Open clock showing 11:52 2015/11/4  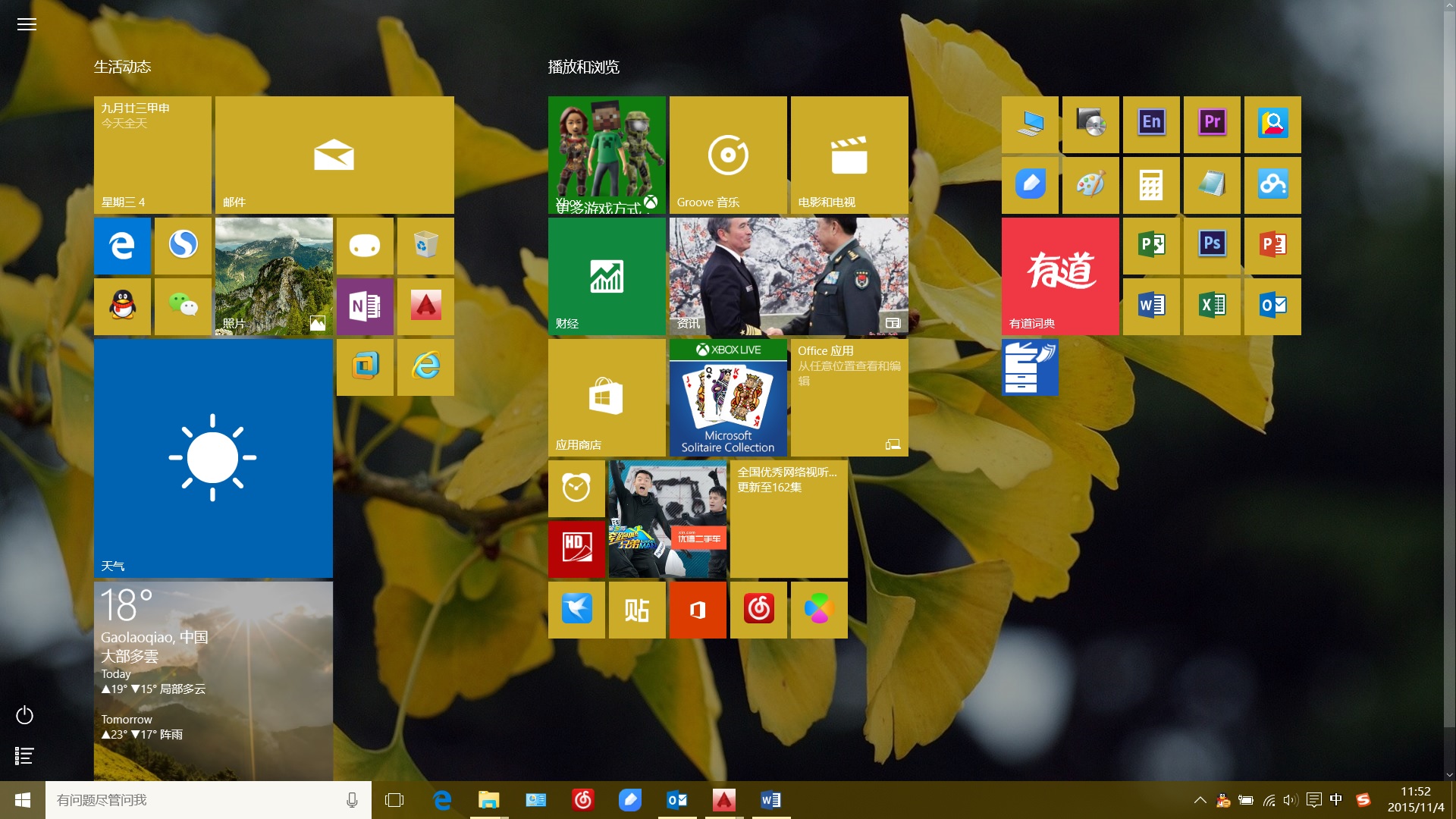coord(1416,800)
